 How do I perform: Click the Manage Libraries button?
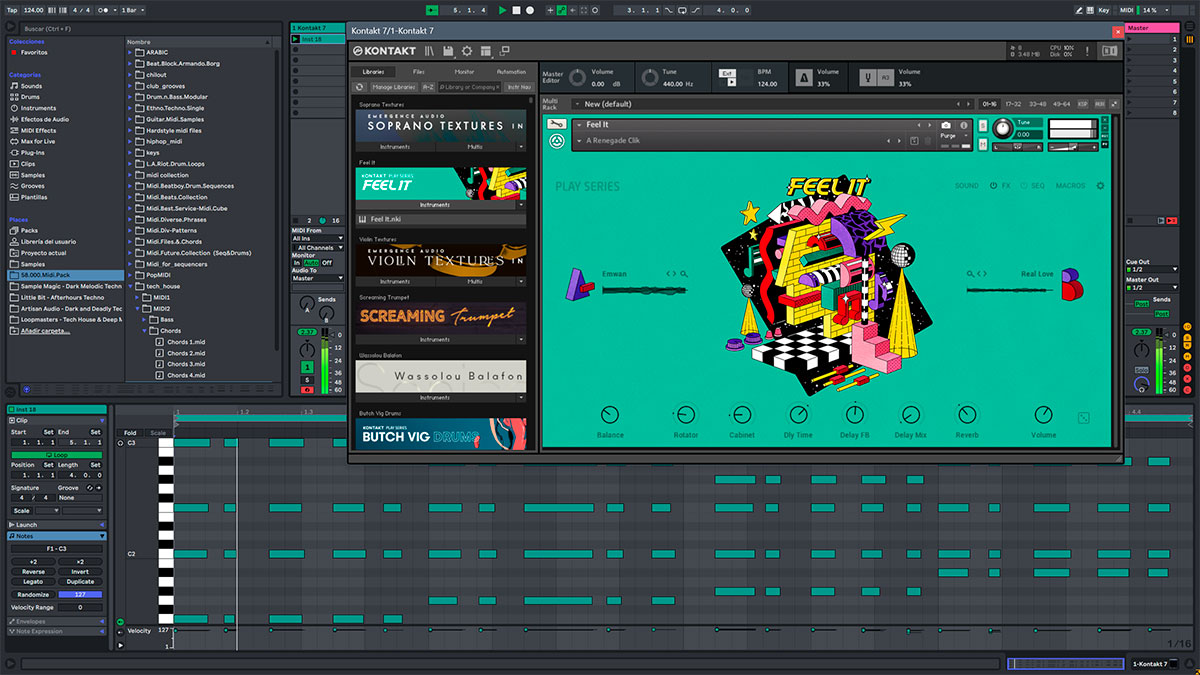tap(394, 87)
